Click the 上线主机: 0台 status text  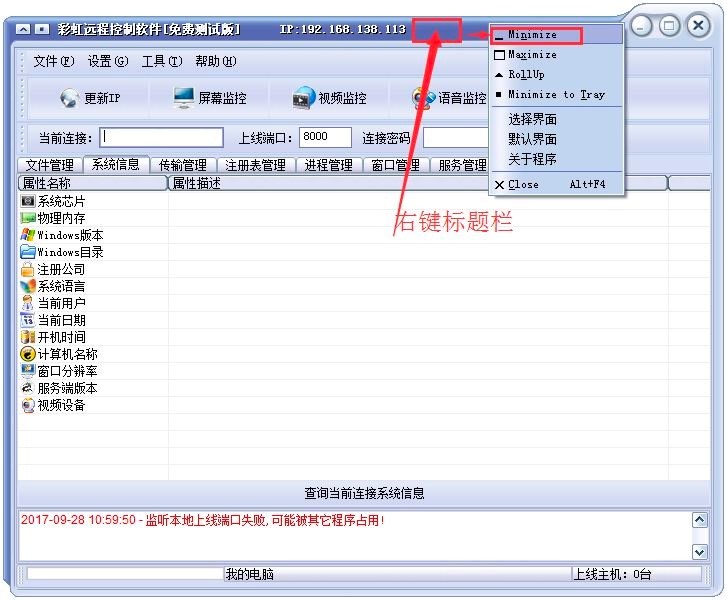(x=612, y=574)
